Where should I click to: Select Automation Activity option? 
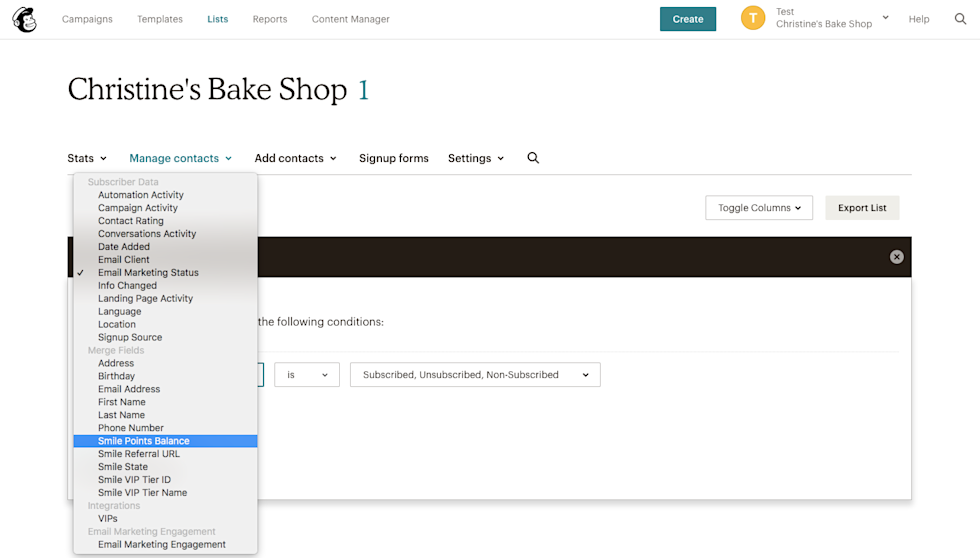(165, 195)
